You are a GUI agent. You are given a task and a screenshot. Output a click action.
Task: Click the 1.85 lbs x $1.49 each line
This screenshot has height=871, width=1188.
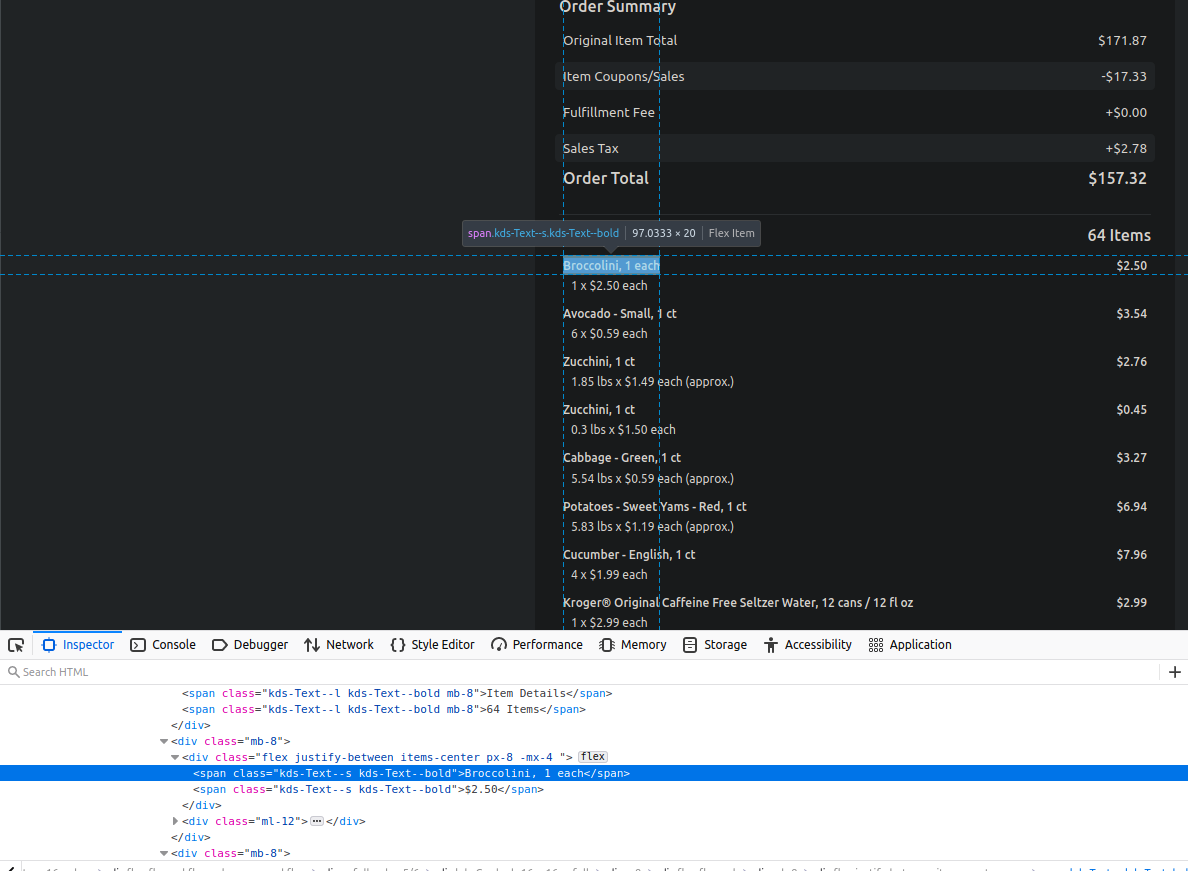tap(652, 382)
